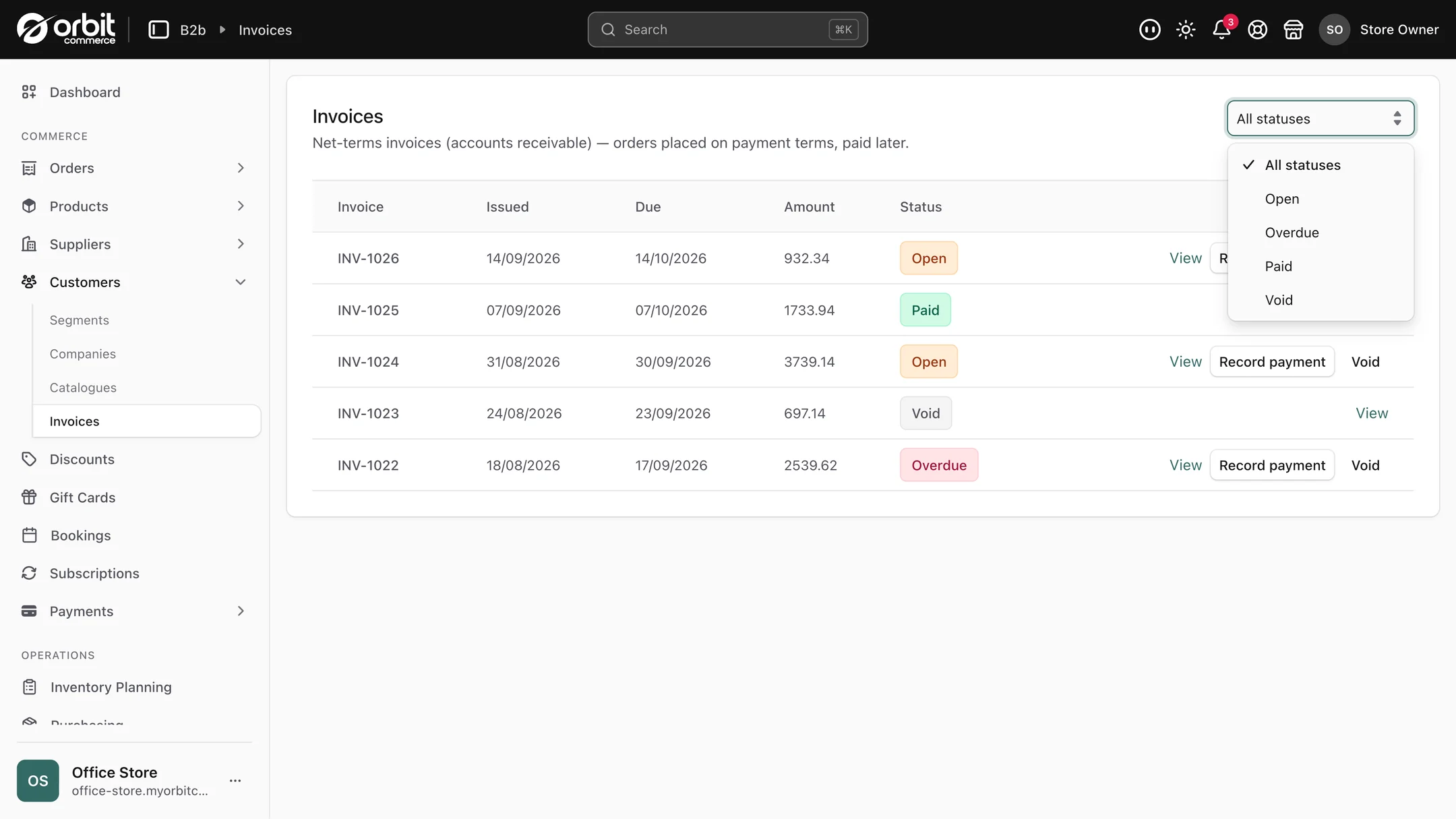Select Invoices in the sidebar
The height and width of the screenshot is (819, 1456).
(x=146, y=421)
